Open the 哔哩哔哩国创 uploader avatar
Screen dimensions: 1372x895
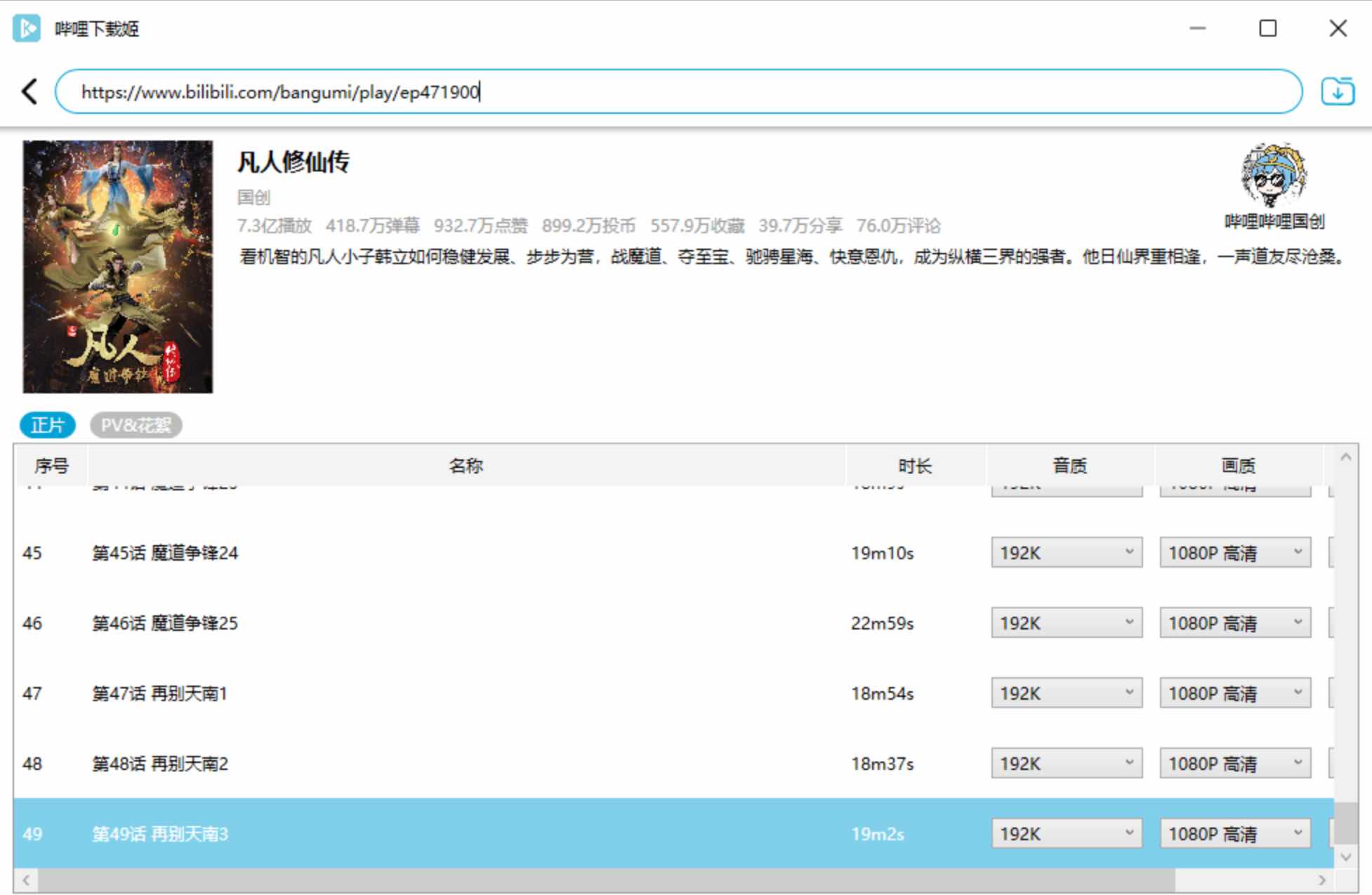click(1274, 174)
